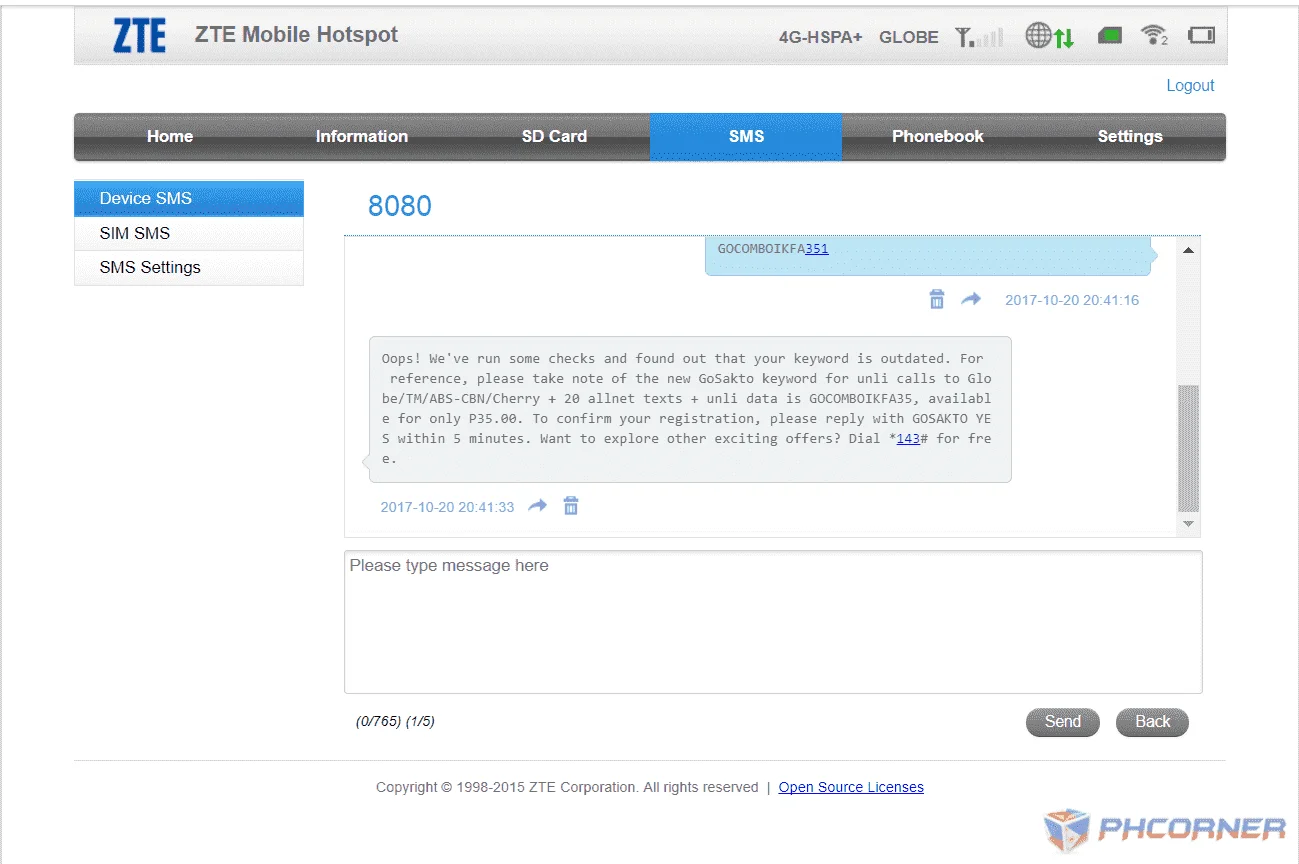
Task: Click the ZTE logo
Action: point(139,36)
